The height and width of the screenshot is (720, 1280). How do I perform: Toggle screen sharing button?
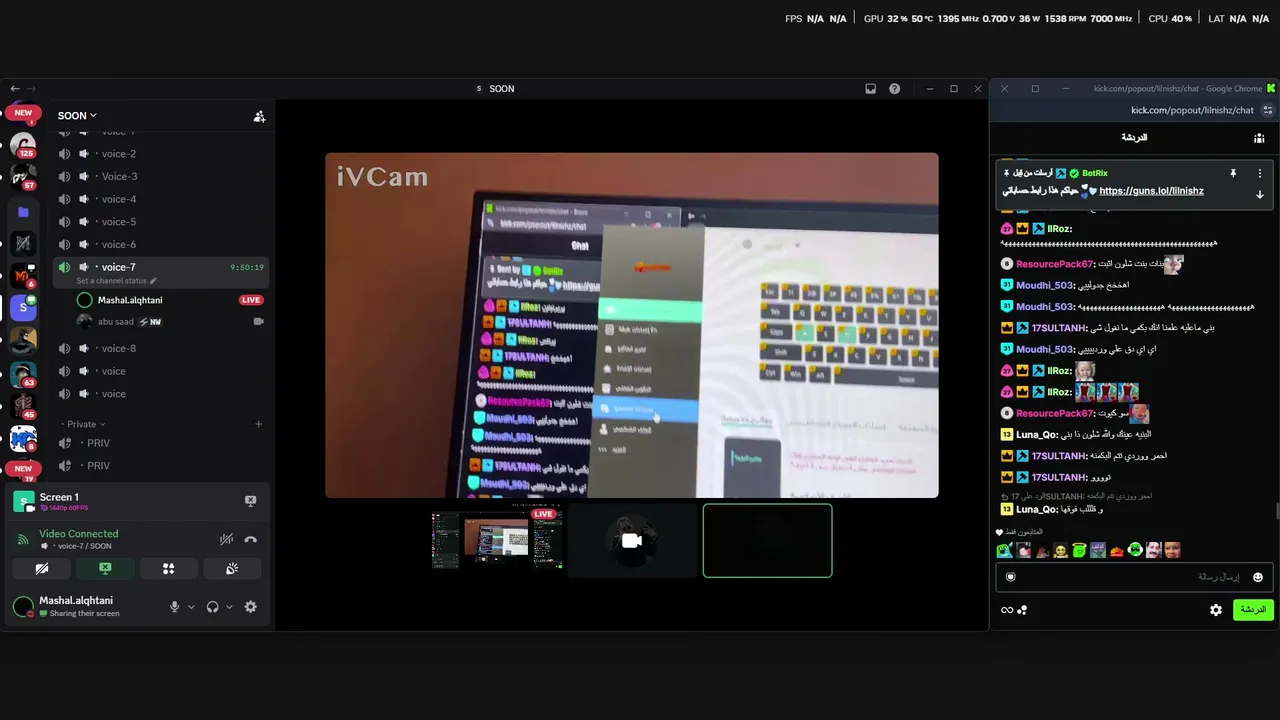105,569
